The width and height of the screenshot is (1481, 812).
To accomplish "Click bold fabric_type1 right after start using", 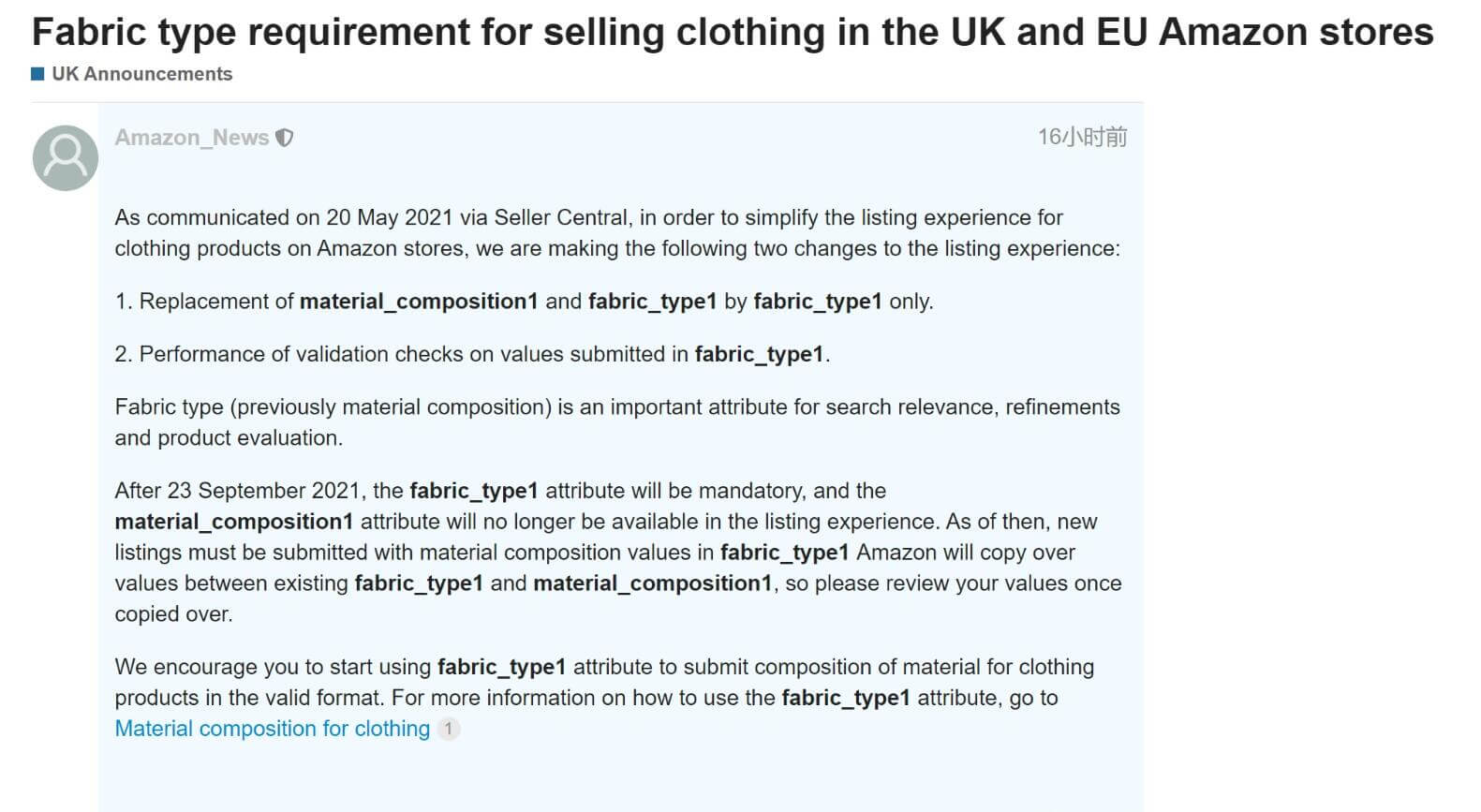I will [x=501, y=667].
